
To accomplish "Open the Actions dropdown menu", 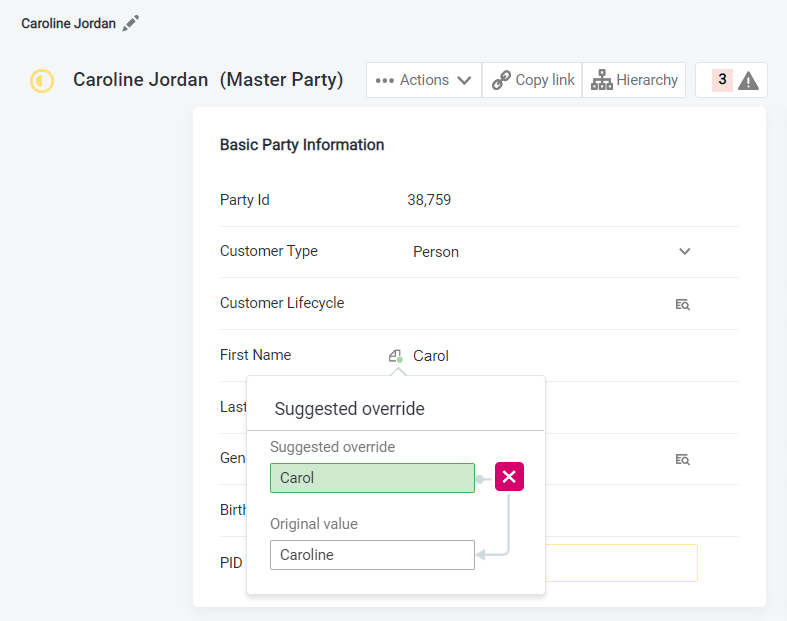I will coord(424,80).
